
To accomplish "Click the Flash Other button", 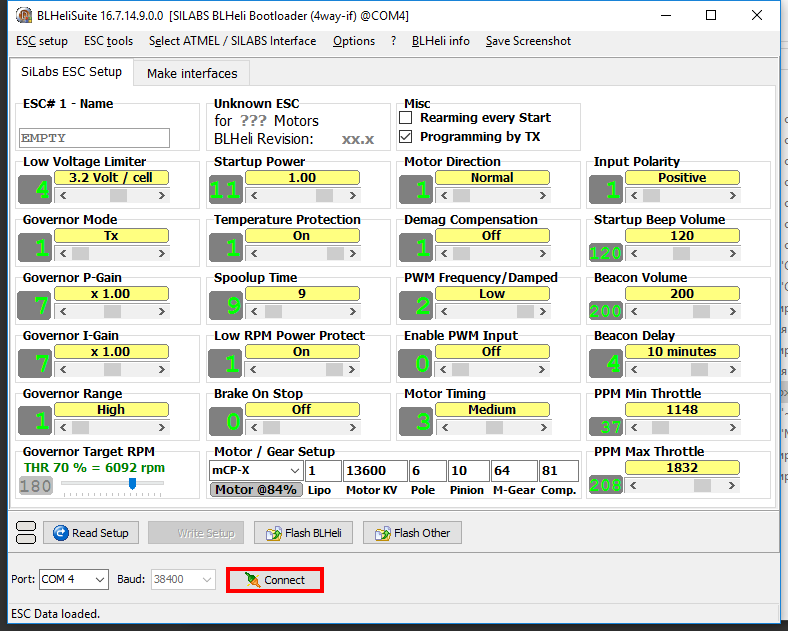I will (412, 533).
